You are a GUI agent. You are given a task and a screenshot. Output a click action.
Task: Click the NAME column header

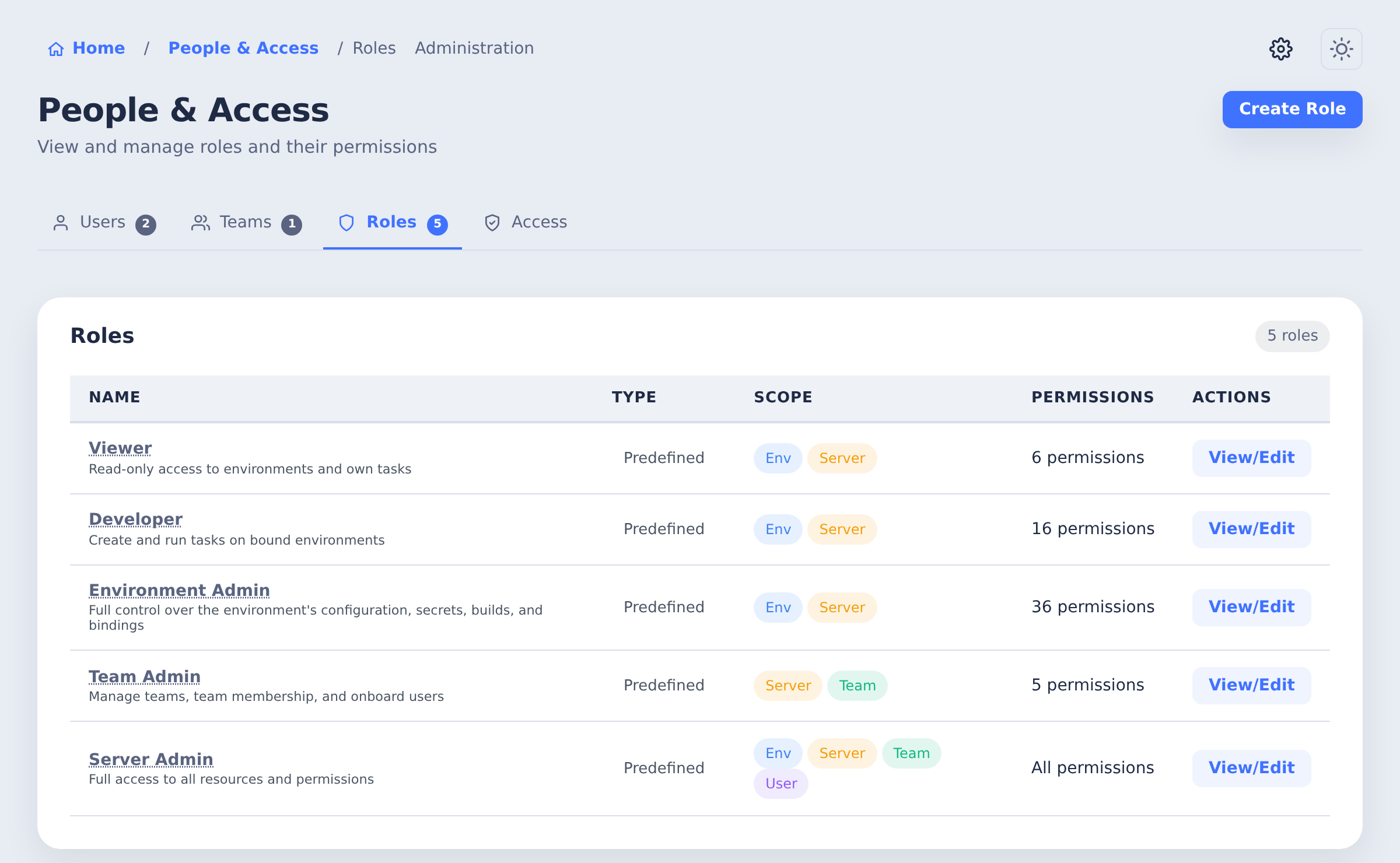(x=114, y=397)
